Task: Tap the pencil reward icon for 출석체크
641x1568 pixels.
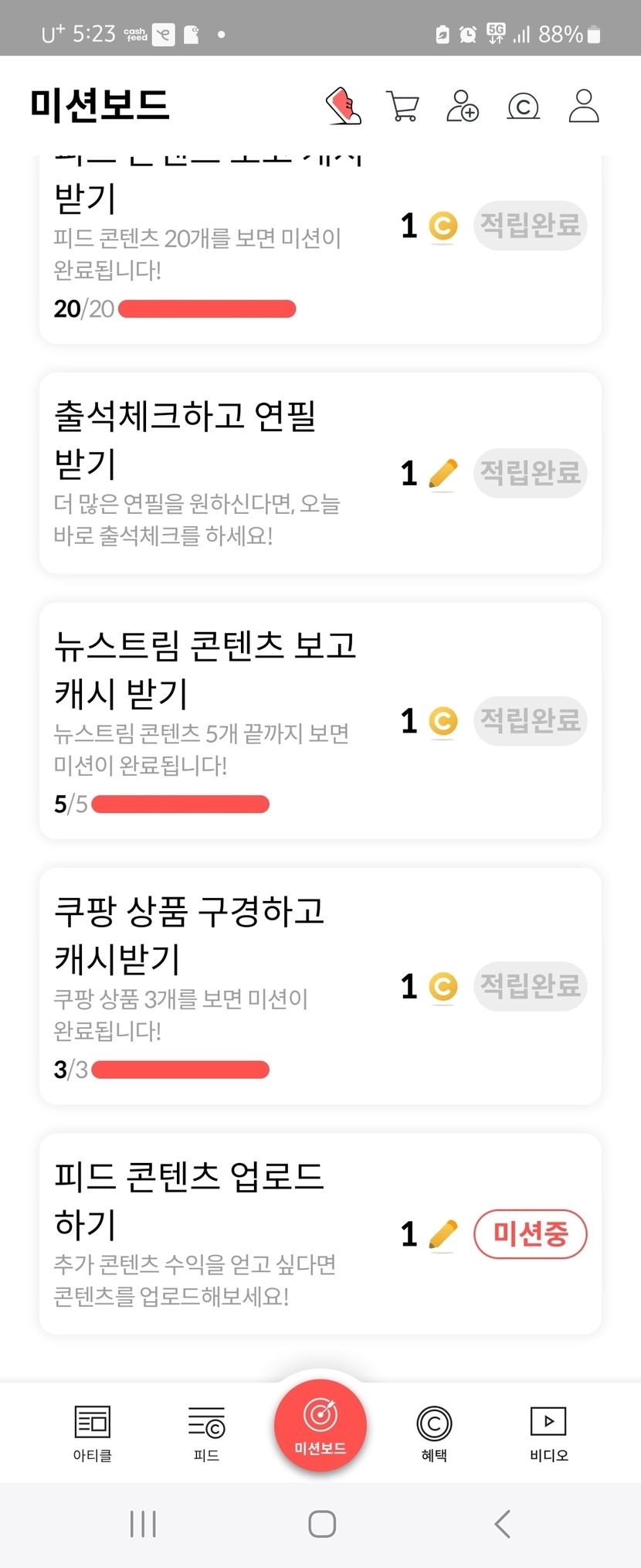Action: point(443,474)
